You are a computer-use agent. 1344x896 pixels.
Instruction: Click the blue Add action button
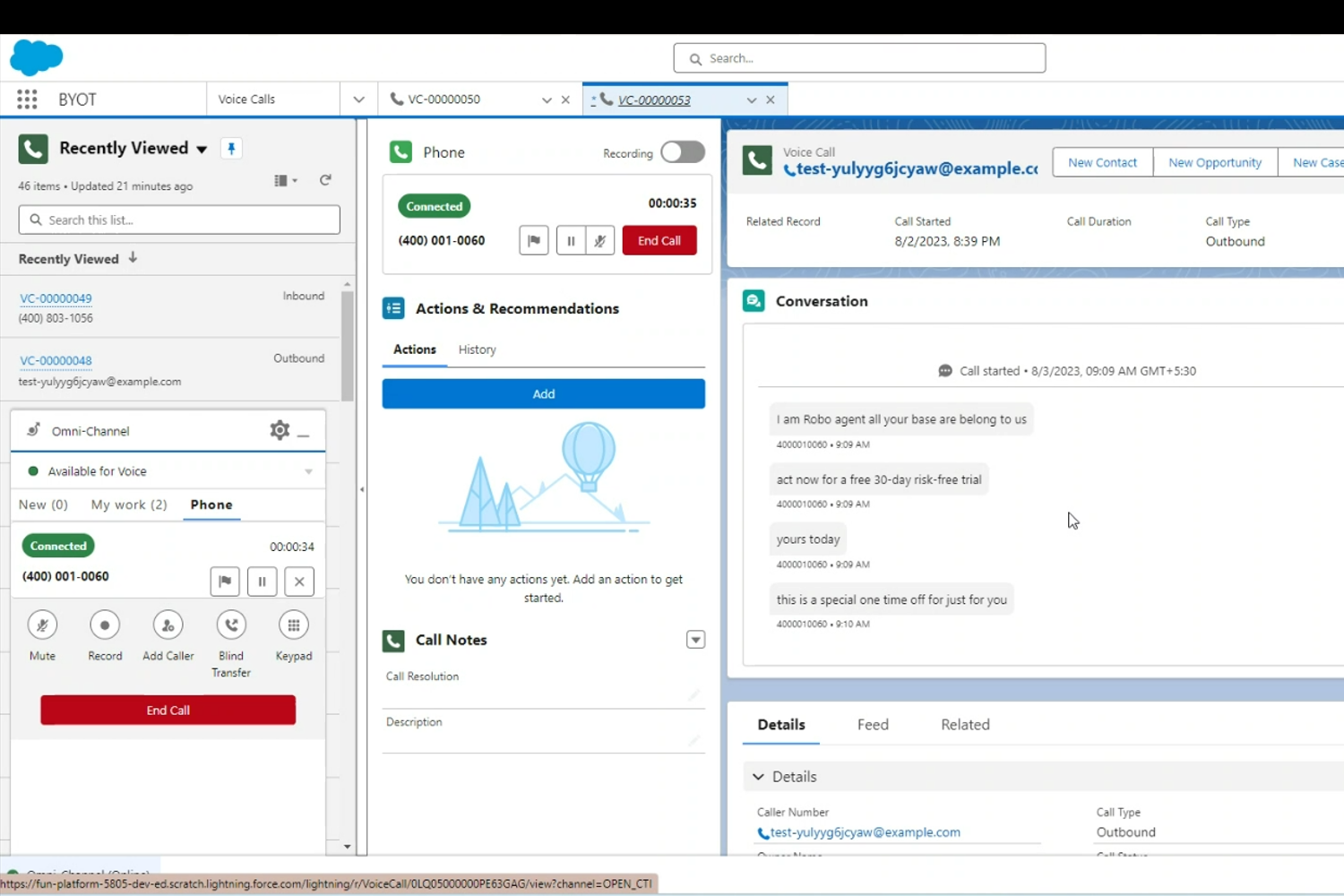(544, 394)
